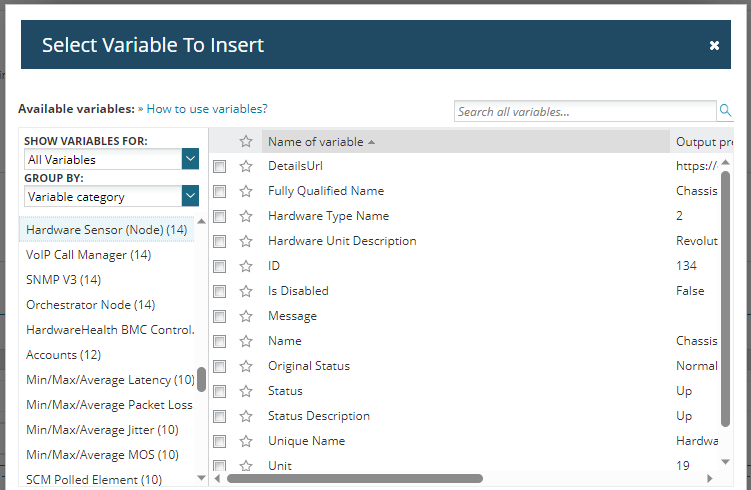Select the Unique Name variable checkbox
Image resolution: width=751 pixels, height=490 pixels.
(x=219, y=442)
